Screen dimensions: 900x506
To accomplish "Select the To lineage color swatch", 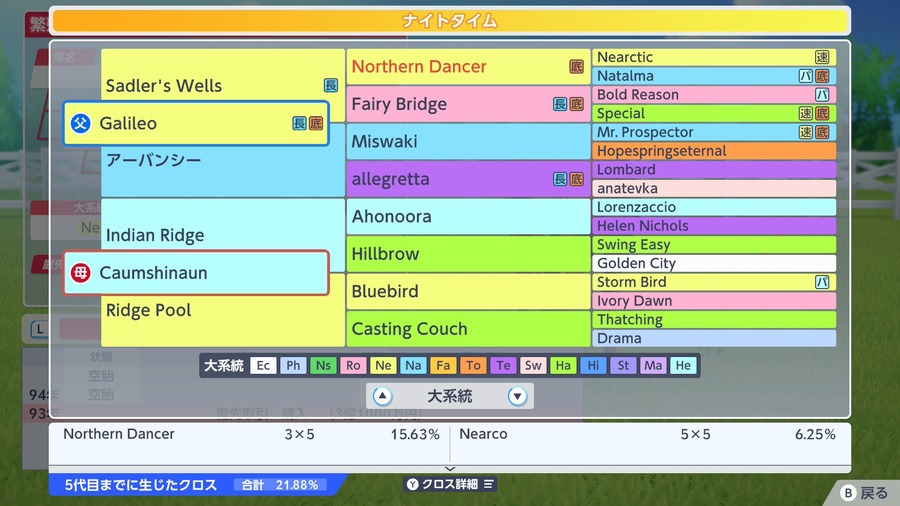I will coord(473,365).
